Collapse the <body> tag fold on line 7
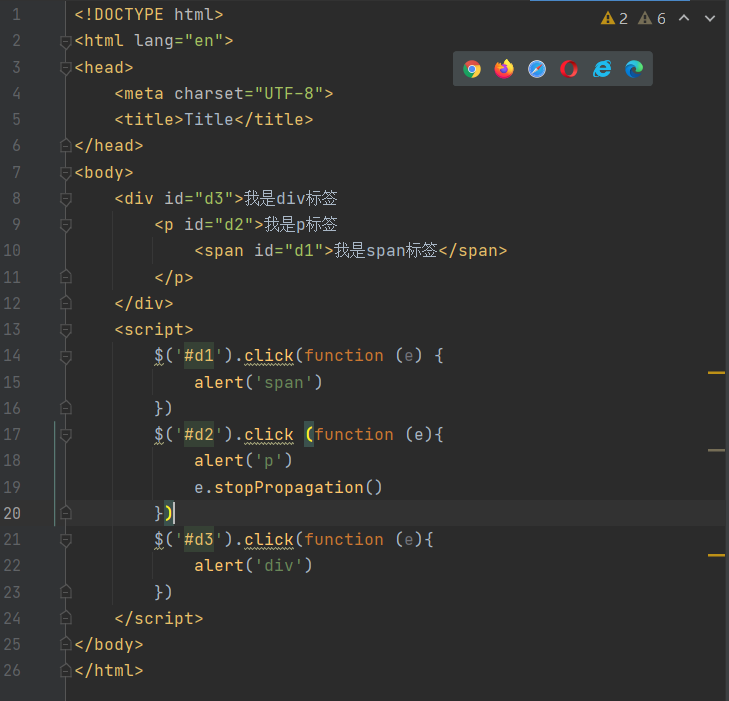Viewport: 729px width, 701px height. point(66,173)
